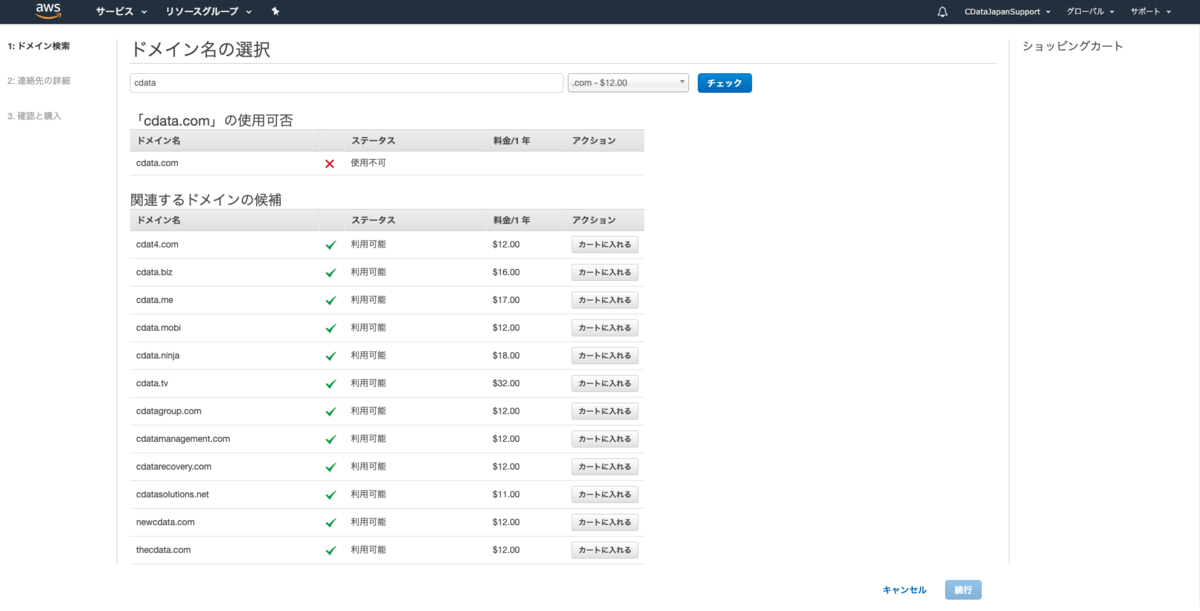This screenshot has height=611, width=1200.
Task: Click the green checkmark for cdata.ninja
Action: [x=330, y=355]
